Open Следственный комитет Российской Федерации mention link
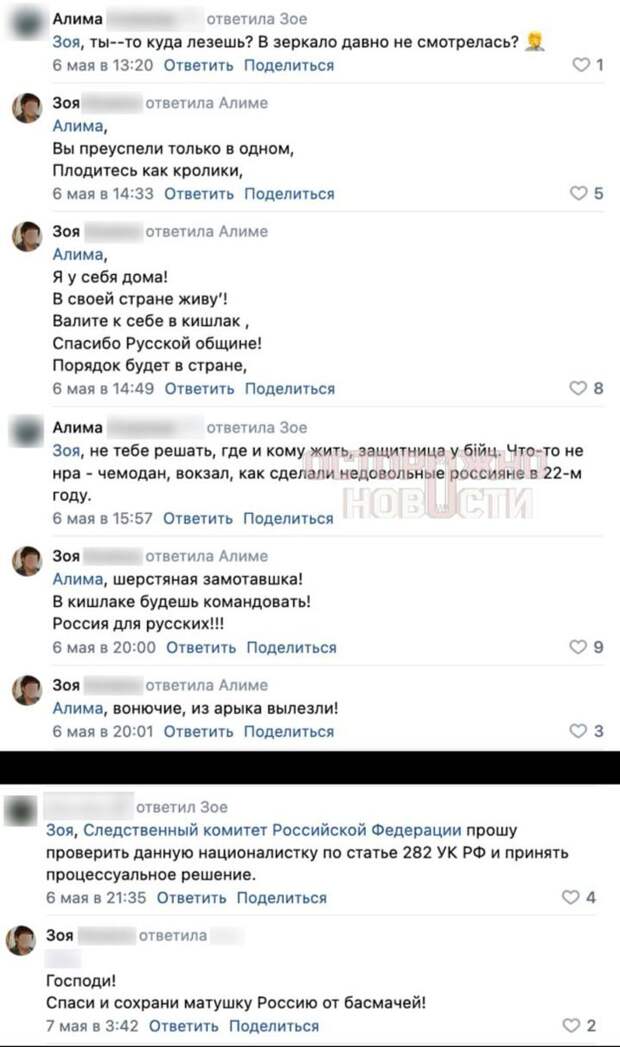Viewport: 620px width, 1047px height. tap(272, 830)
